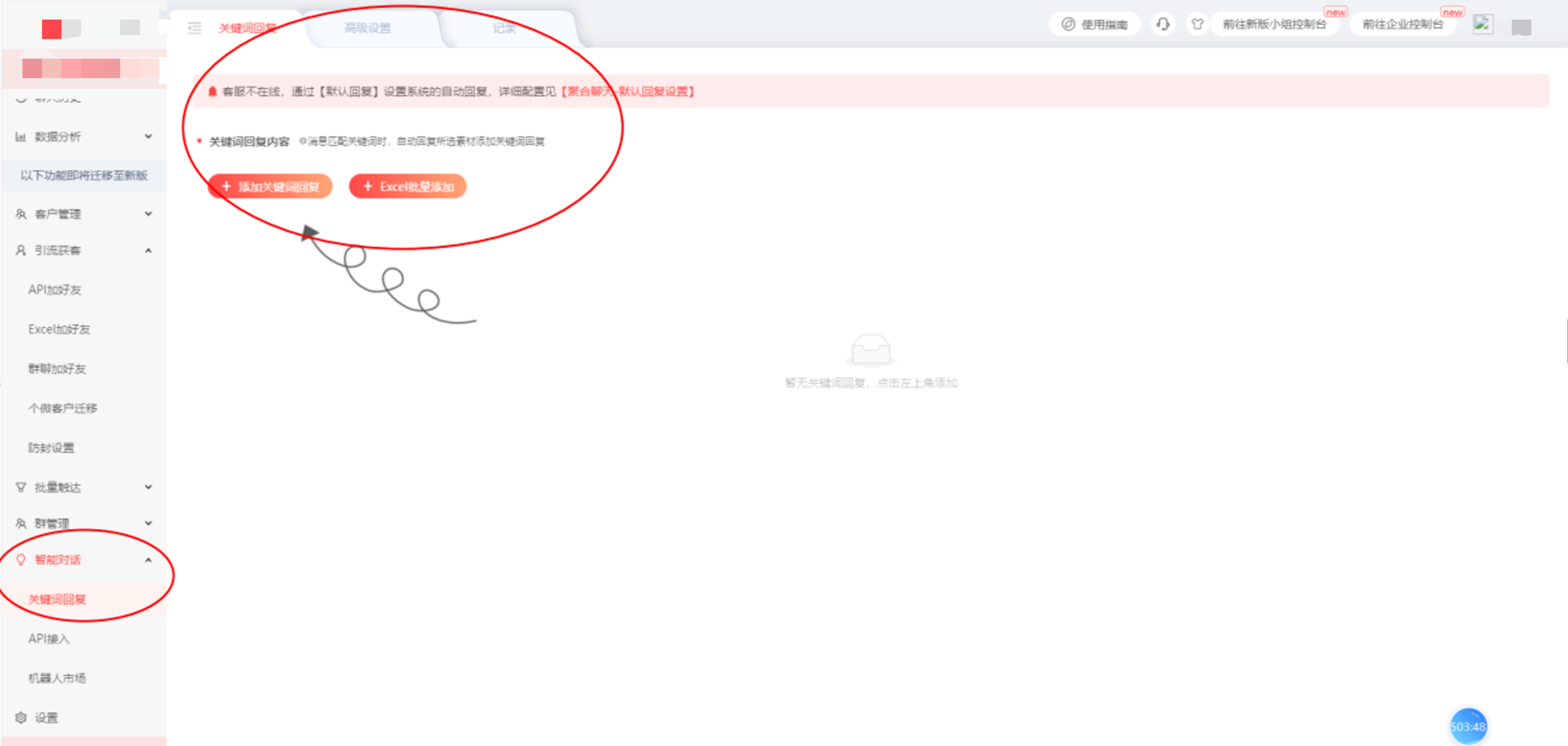
Task: Switch to the 记录 tab
Action: point(504,28)
